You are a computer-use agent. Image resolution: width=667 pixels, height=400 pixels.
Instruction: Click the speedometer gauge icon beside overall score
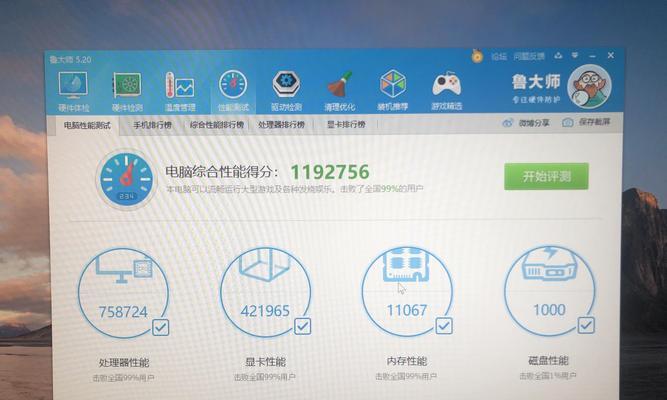tap(126, 179)
